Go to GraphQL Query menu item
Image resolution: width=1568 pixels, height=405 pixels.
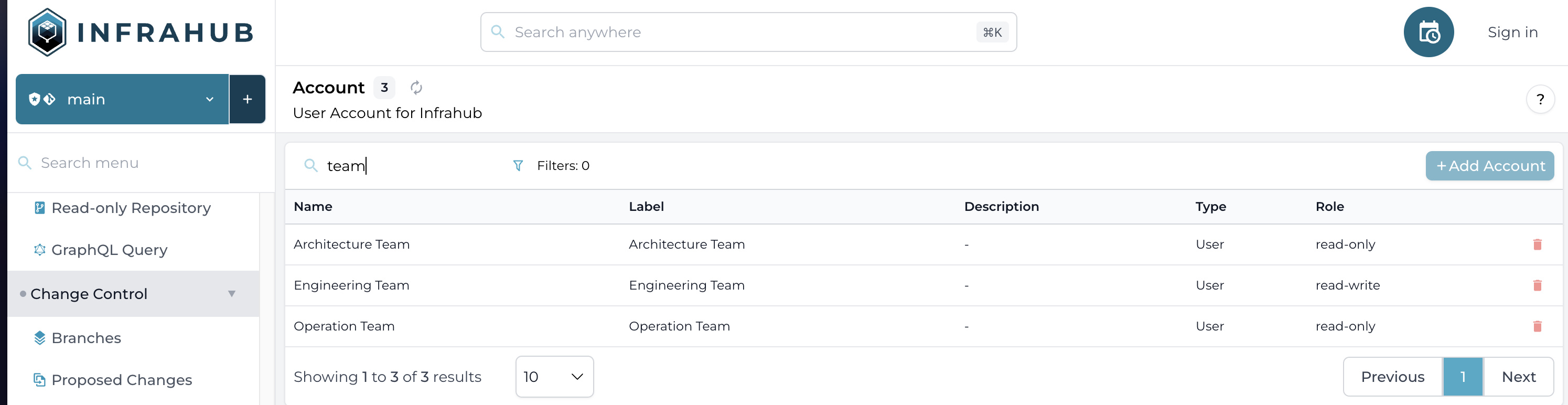[x=109, y=250]
